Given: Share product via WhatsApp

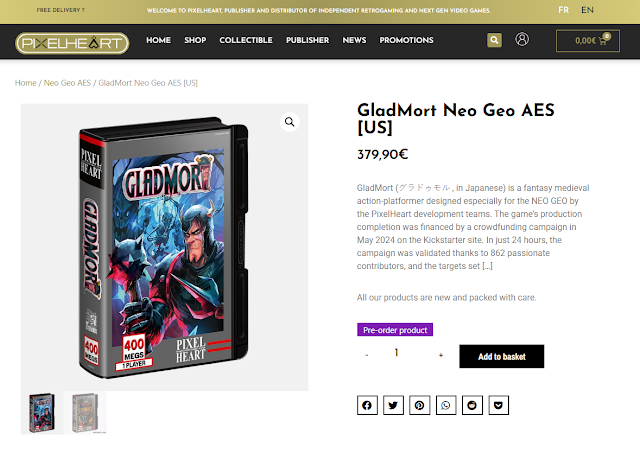Looking at the screenshot, I should tap(446, 405).
